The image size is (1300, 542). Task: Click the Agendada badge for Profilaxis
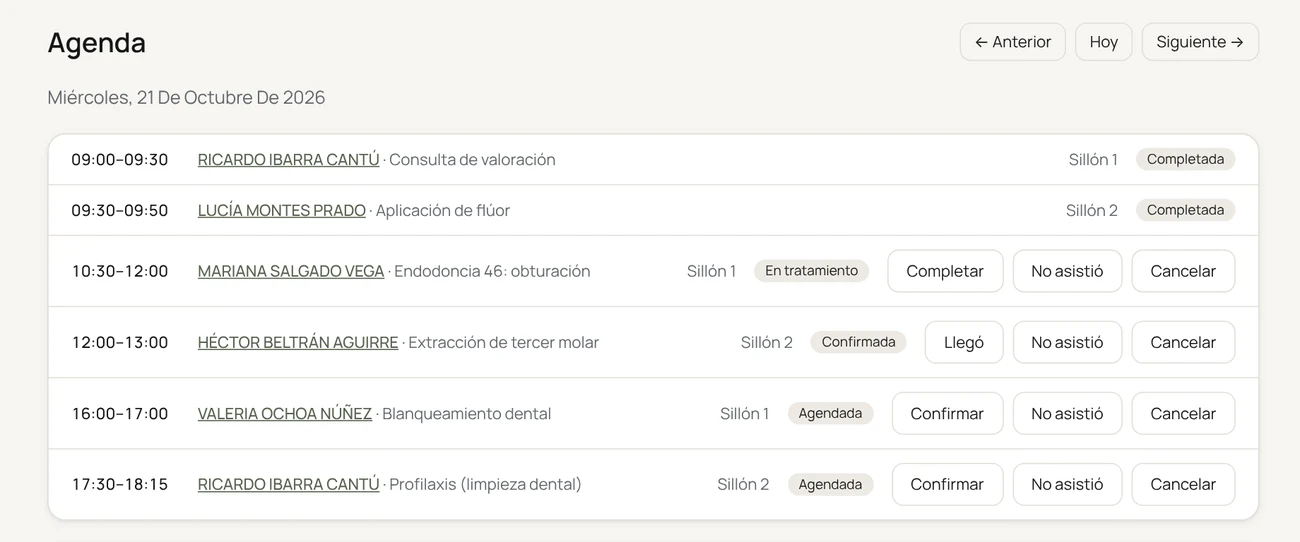[830, 484]
